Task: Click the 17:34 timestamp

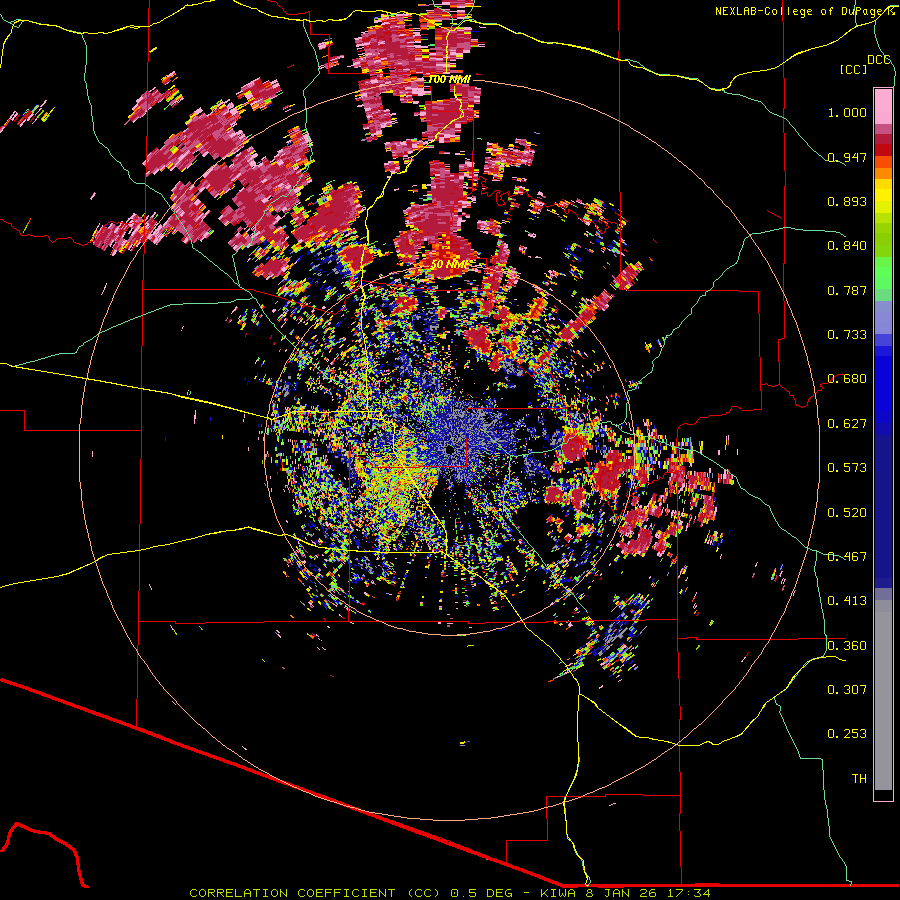Action: tap(689, 893)
